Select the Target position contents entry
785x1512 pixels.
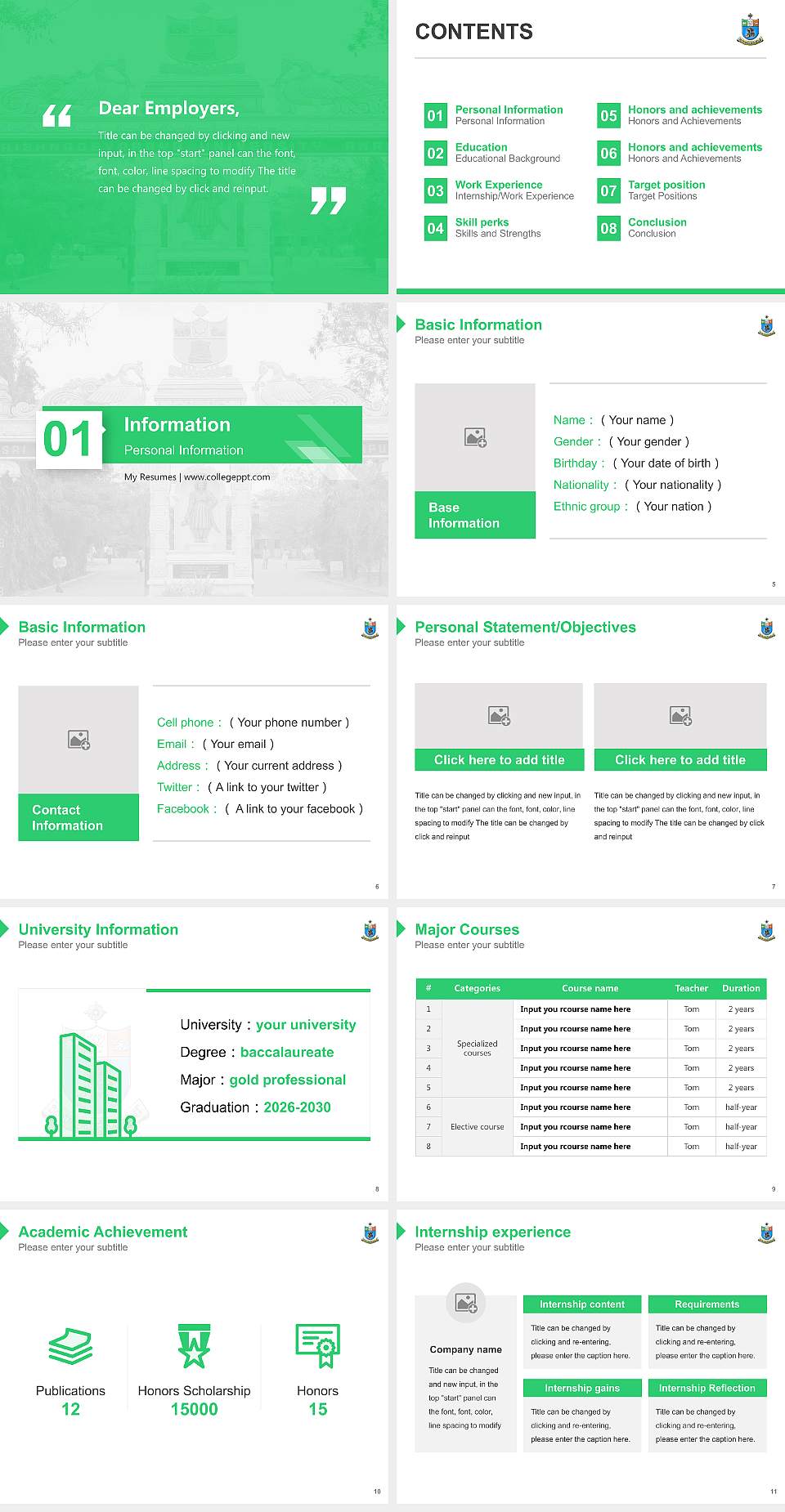coord(666,190)
